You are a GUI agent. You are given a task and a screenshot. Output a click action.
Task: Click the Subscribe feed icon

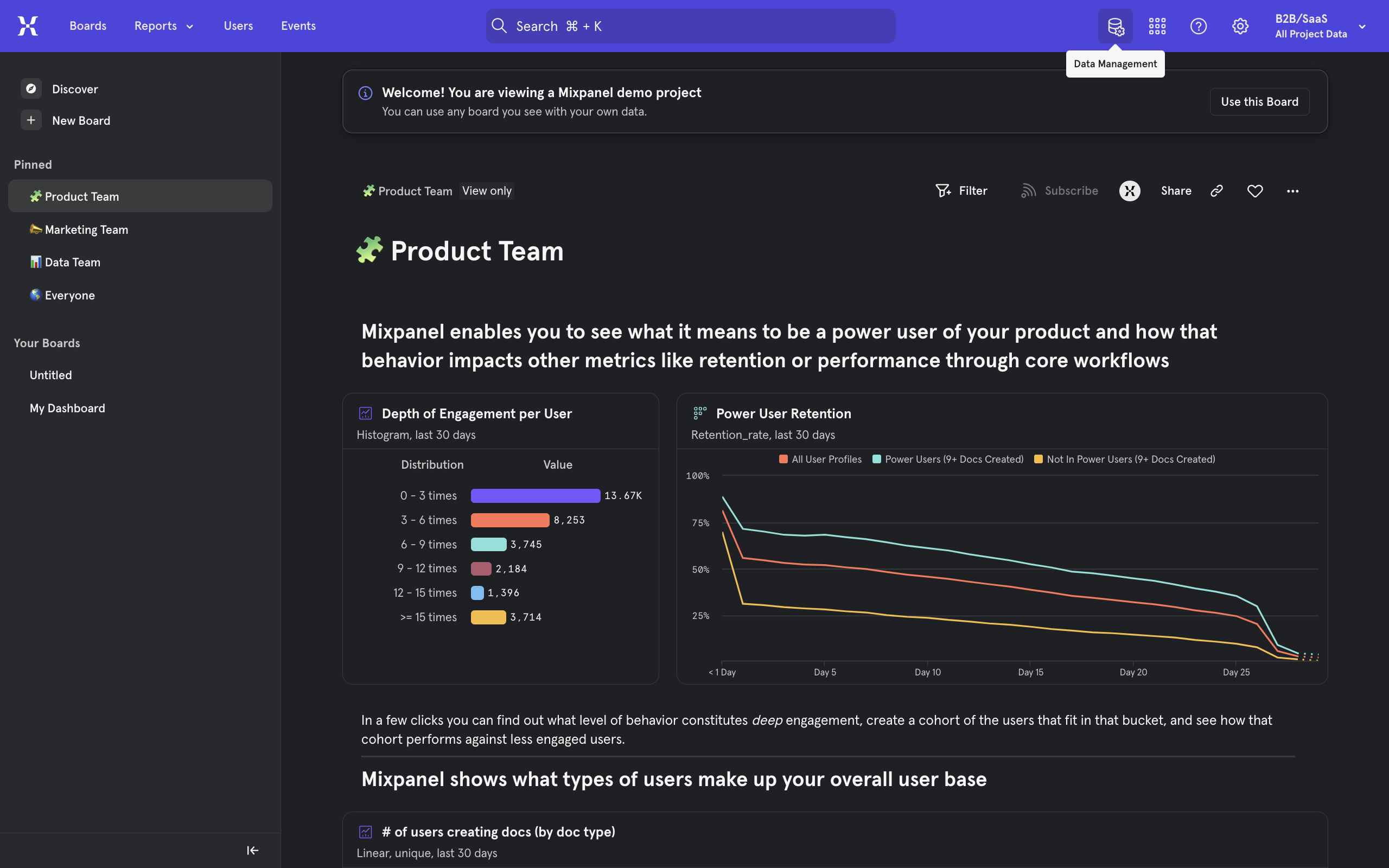pos(1029,190)
